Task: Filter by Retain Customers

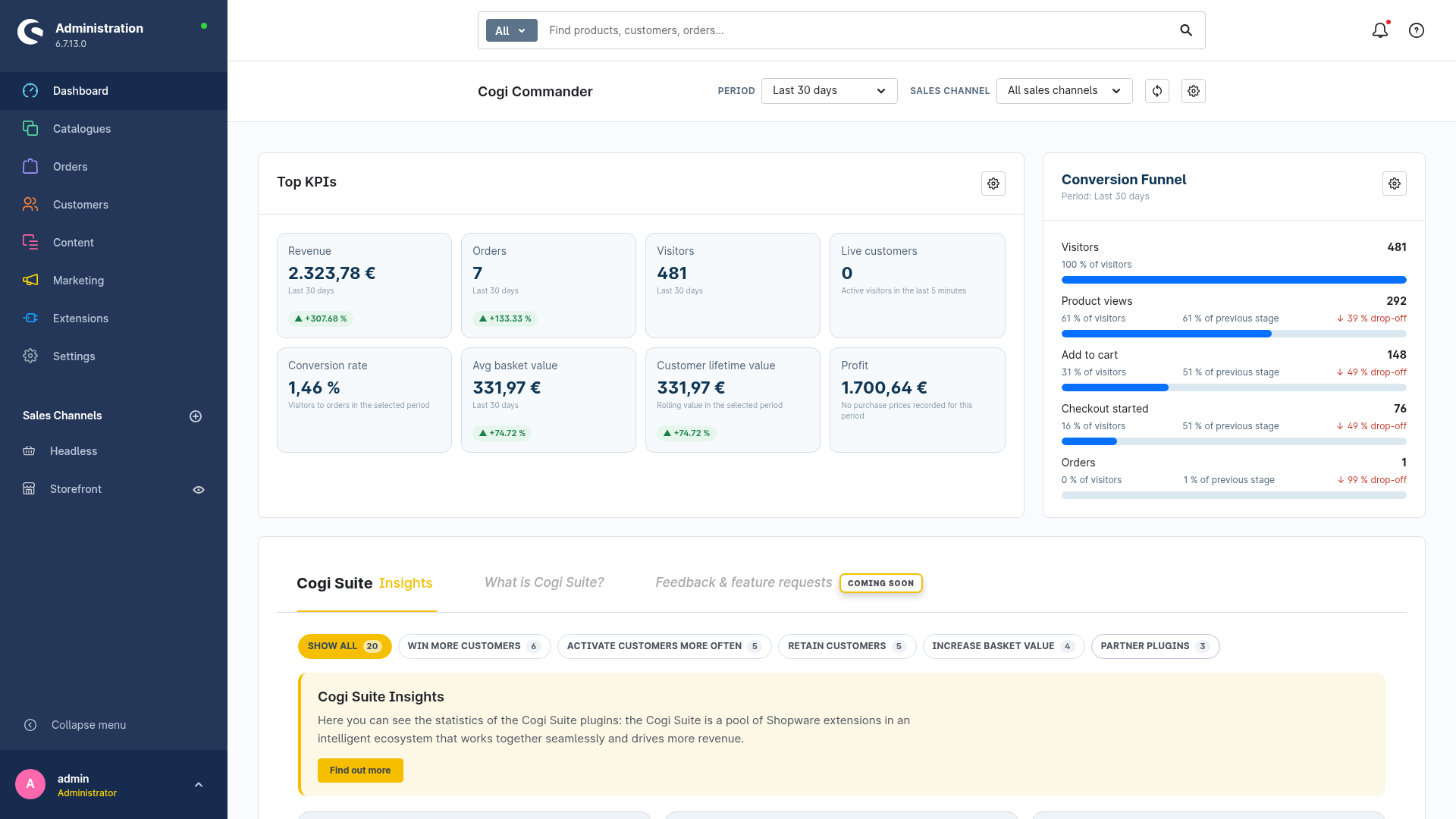Action: tap(847, 646)
